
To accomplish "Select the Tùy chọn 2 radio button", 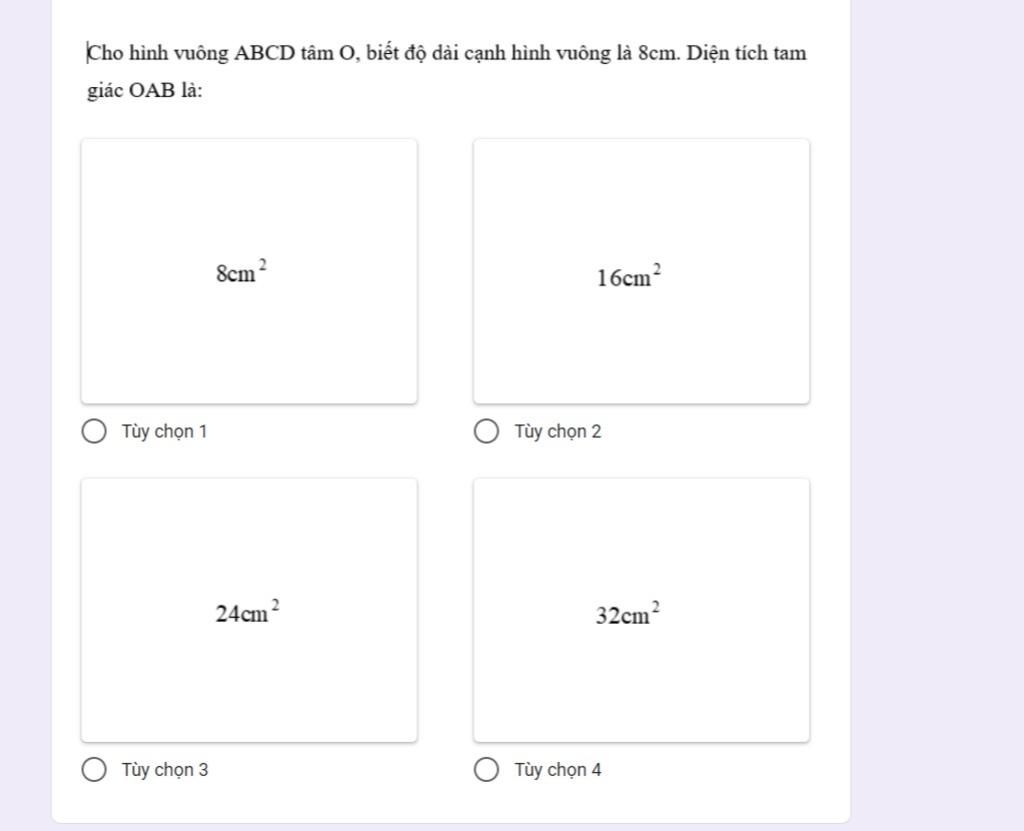I will coord(486,432).
